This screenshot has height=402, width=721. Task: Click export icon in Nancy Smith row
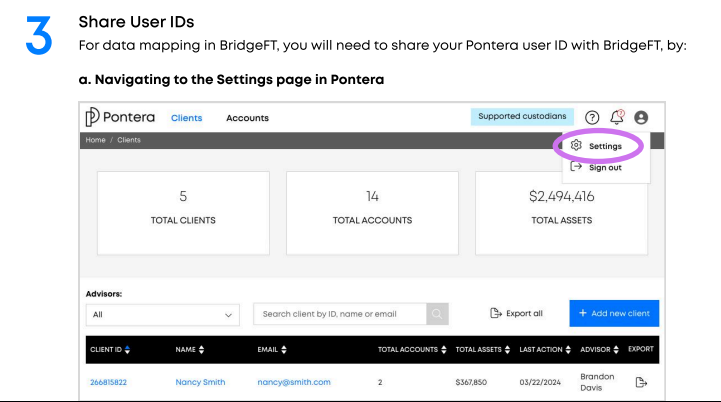[x=641, y=382]
